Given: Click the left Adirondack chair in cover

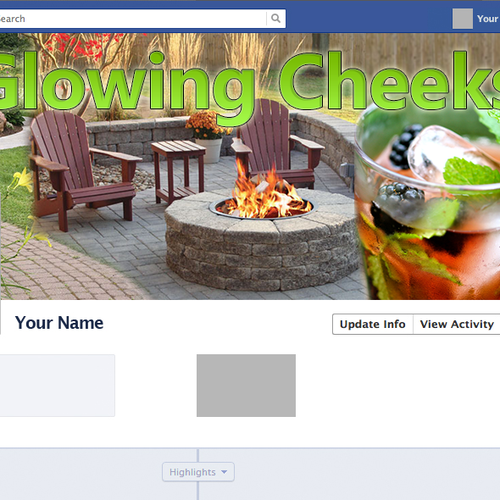Looking at the screenshot, I should click(83, 170).
